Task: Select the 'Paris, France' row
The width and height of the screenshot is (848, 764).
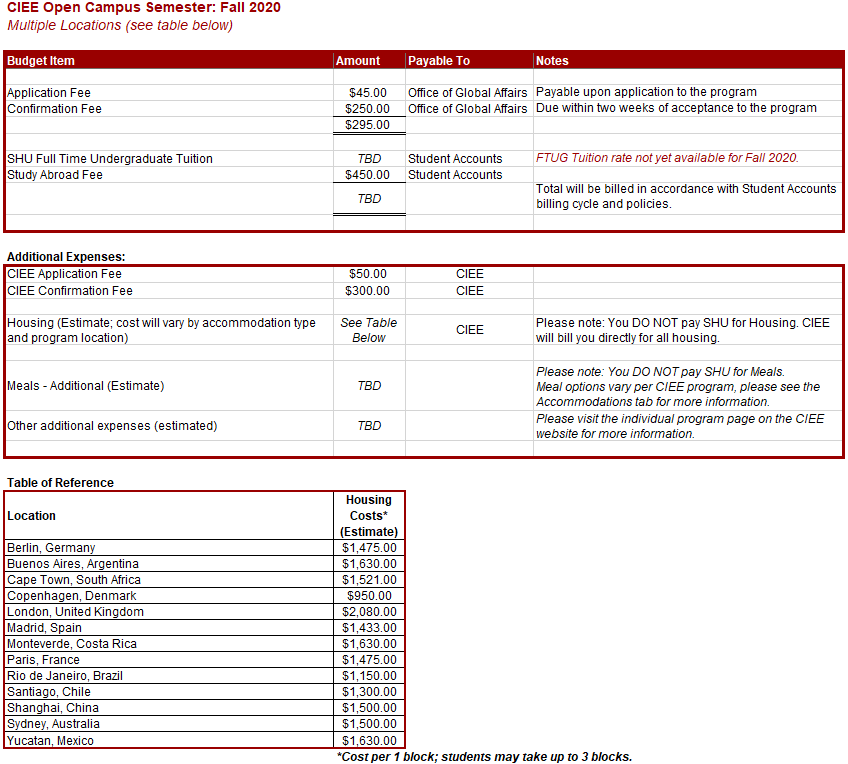Action: point(204,660)
